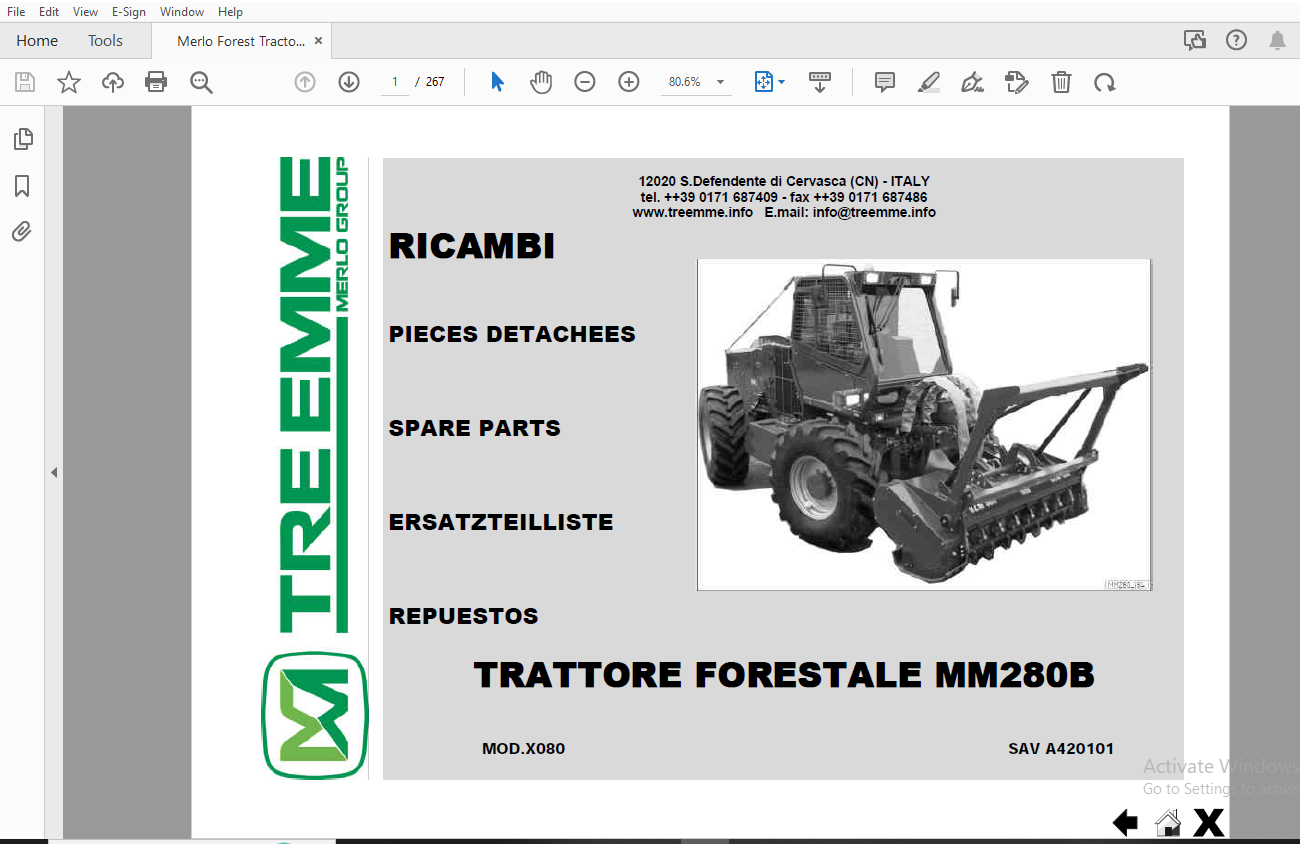Screen dimensions: 1300x844
Task: Star this file as favorite
Action: click(69, 82)
